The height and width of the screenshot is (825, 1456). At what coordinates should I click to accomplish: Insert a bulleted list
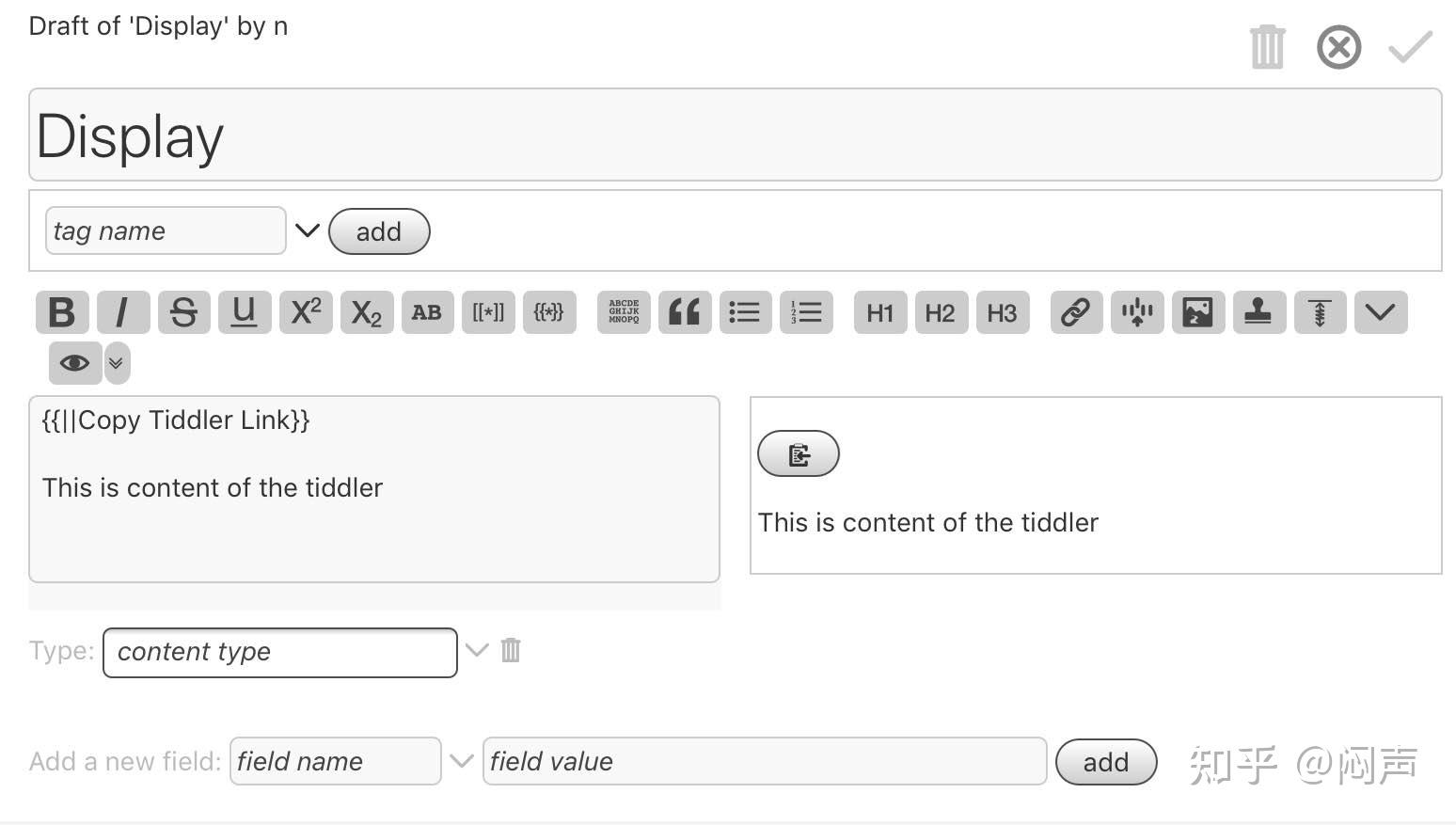[745, 312]
